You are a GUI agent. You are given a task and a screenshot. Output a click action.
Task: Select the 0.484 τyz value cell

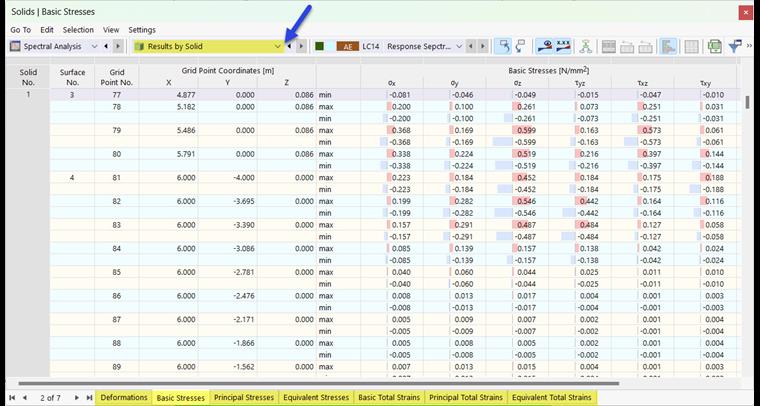pos(580,225)
